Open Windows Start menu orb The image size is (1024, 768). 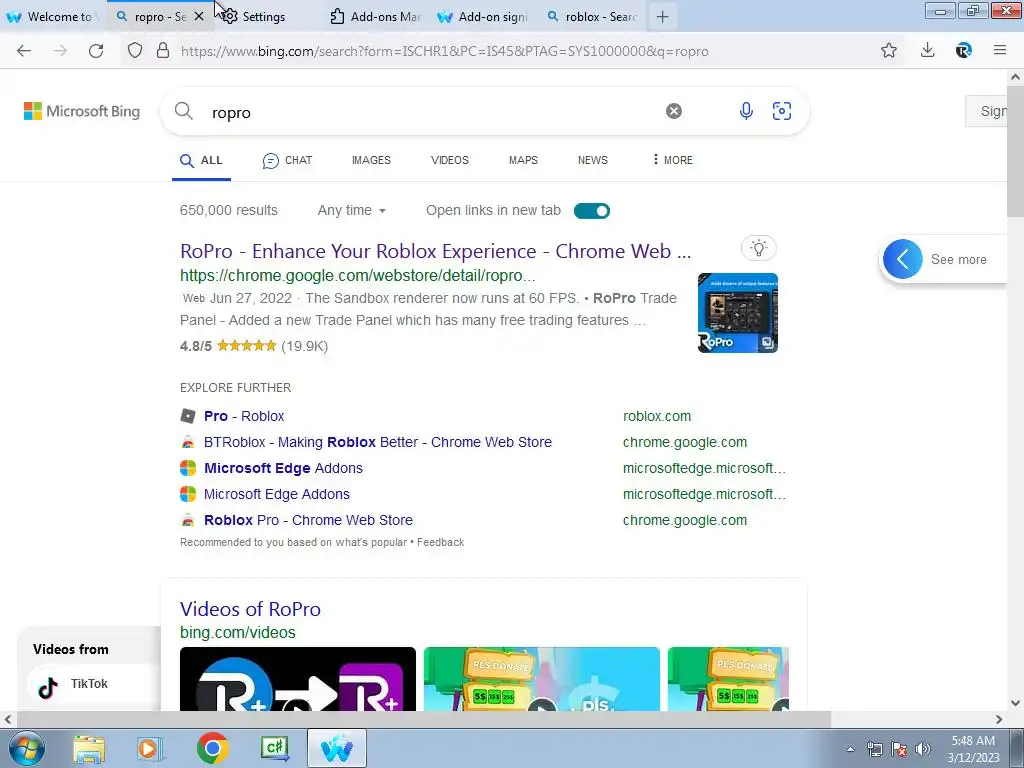click(27, 748)
